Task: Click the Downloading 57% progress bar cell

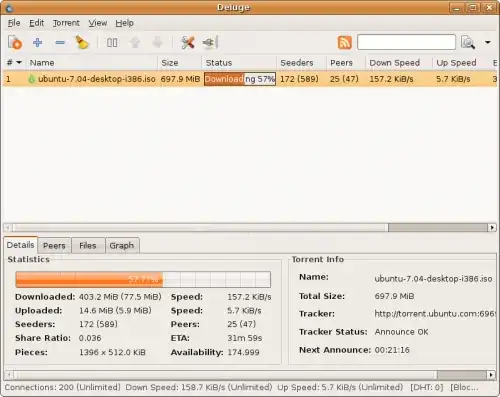Action: point(240,79)
